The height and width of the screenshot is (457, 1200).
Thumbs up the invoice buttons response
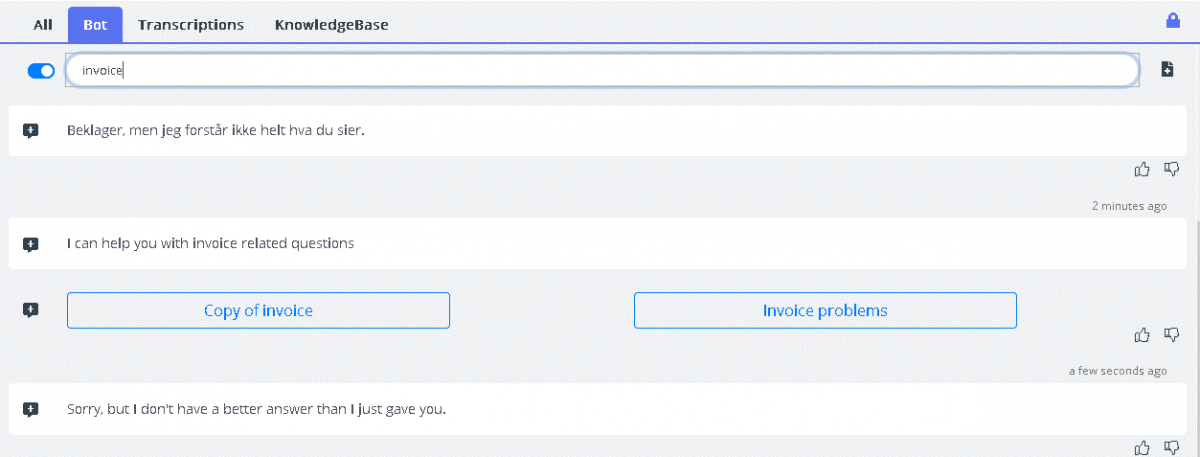(x=1143, y=334)
